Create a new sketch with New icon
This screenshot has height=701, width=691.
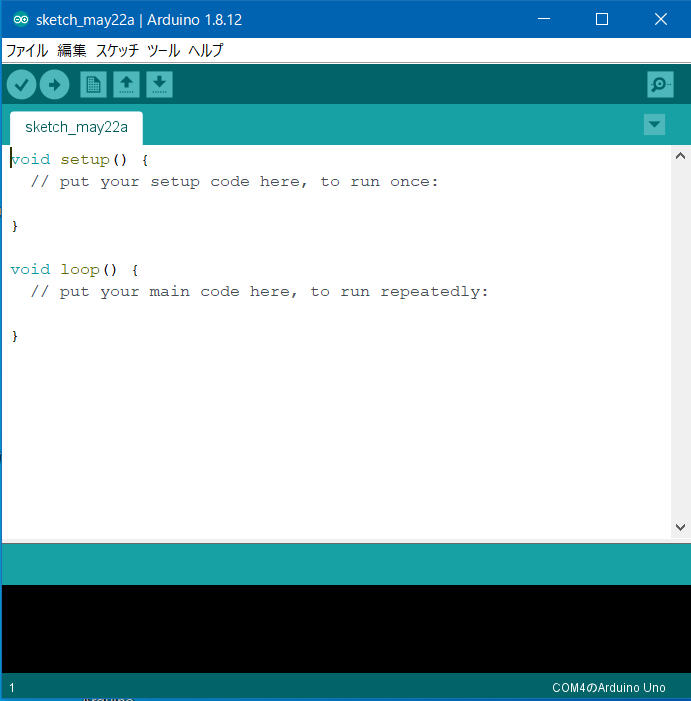pos(93,84)
